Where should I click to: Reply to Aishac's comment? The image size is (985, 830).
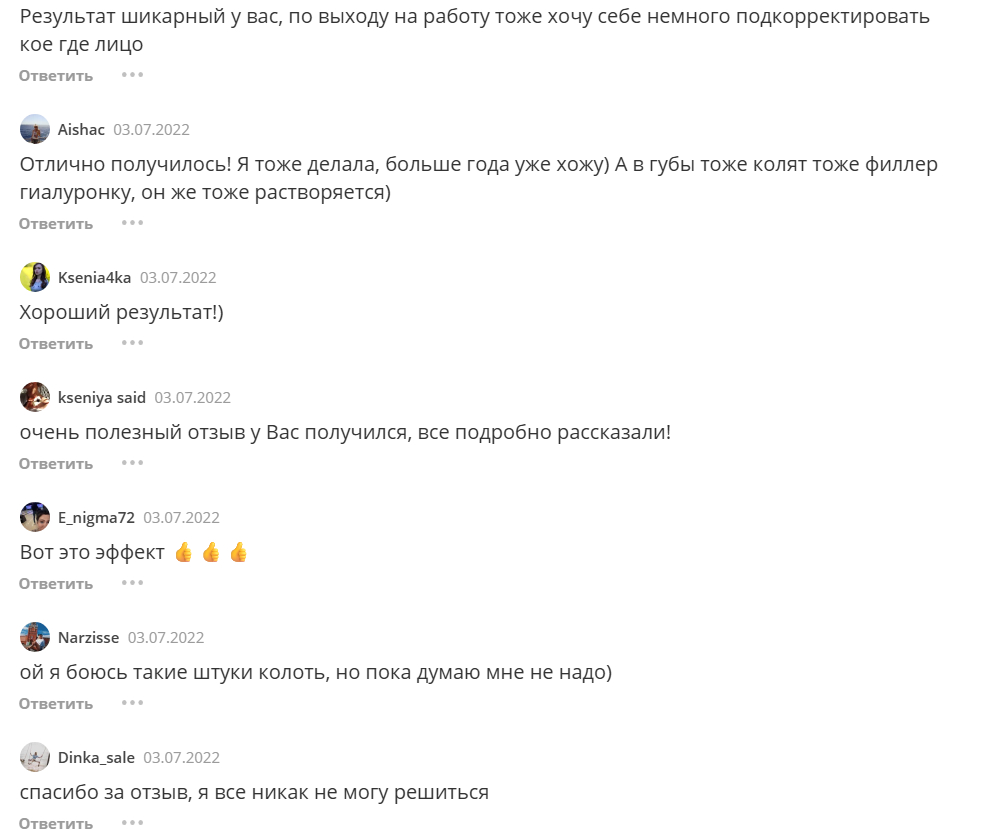point(56,224)
